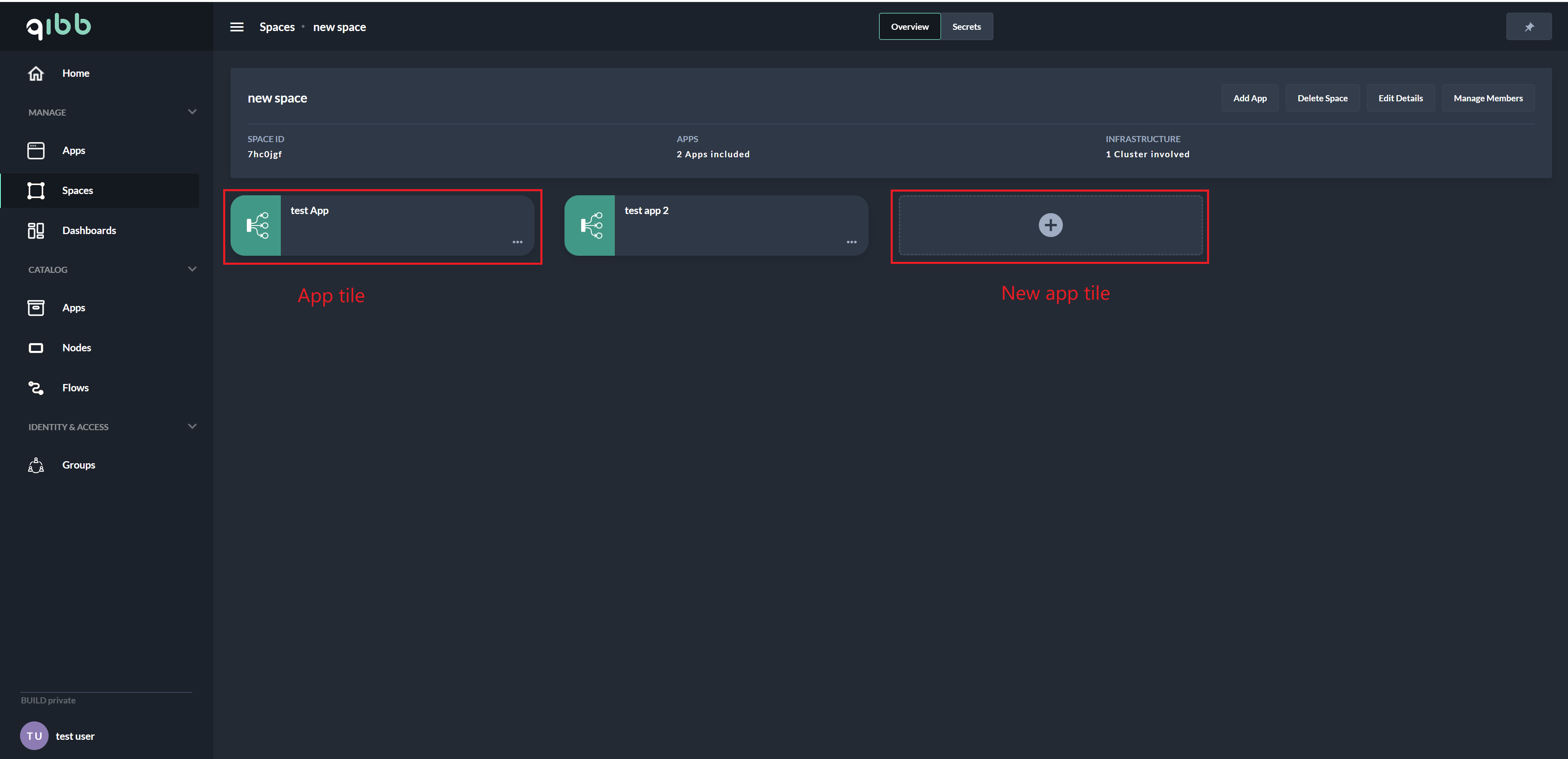
Task: Toggle the hamburger menu icon
Action: pyautogui.click(x=237, y=27)
